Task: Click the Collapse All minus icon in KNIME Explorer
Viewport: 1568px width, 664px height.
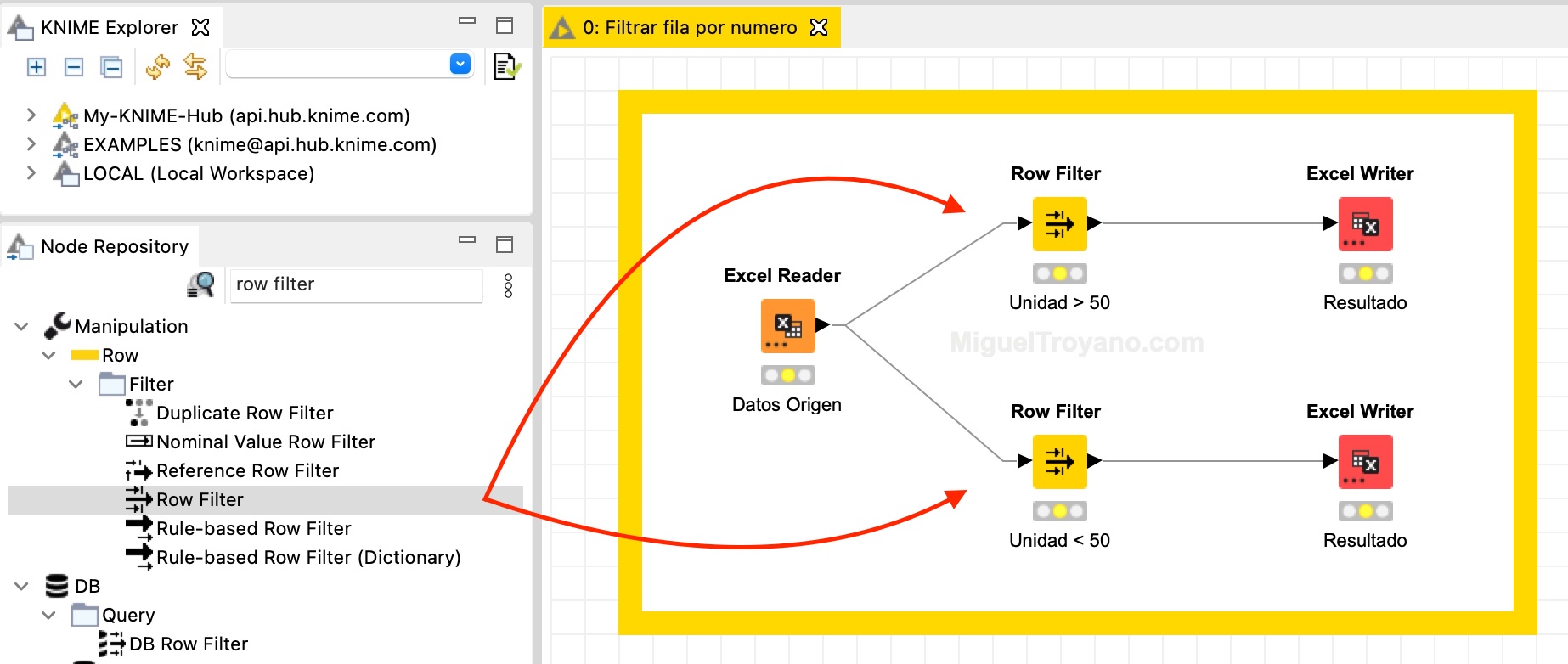Action: [74, 67]
